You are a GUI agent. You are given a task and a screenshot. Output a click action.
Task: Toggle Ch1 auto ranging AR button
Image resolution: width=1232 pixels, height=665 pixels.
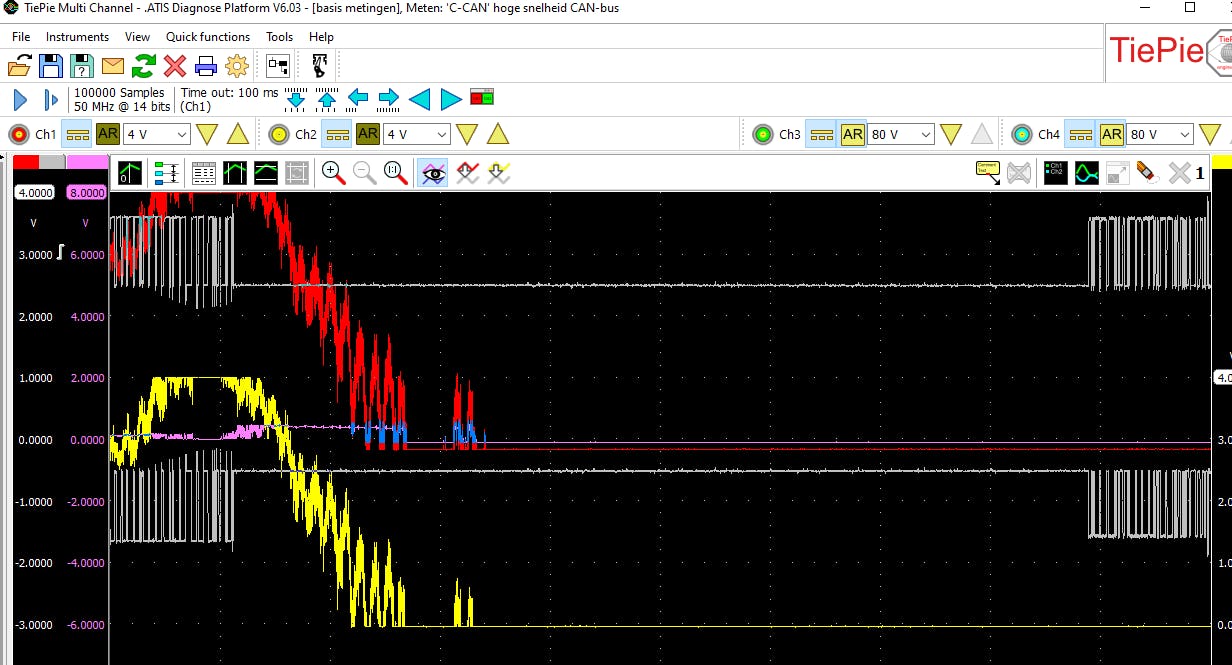pos(108,134)
